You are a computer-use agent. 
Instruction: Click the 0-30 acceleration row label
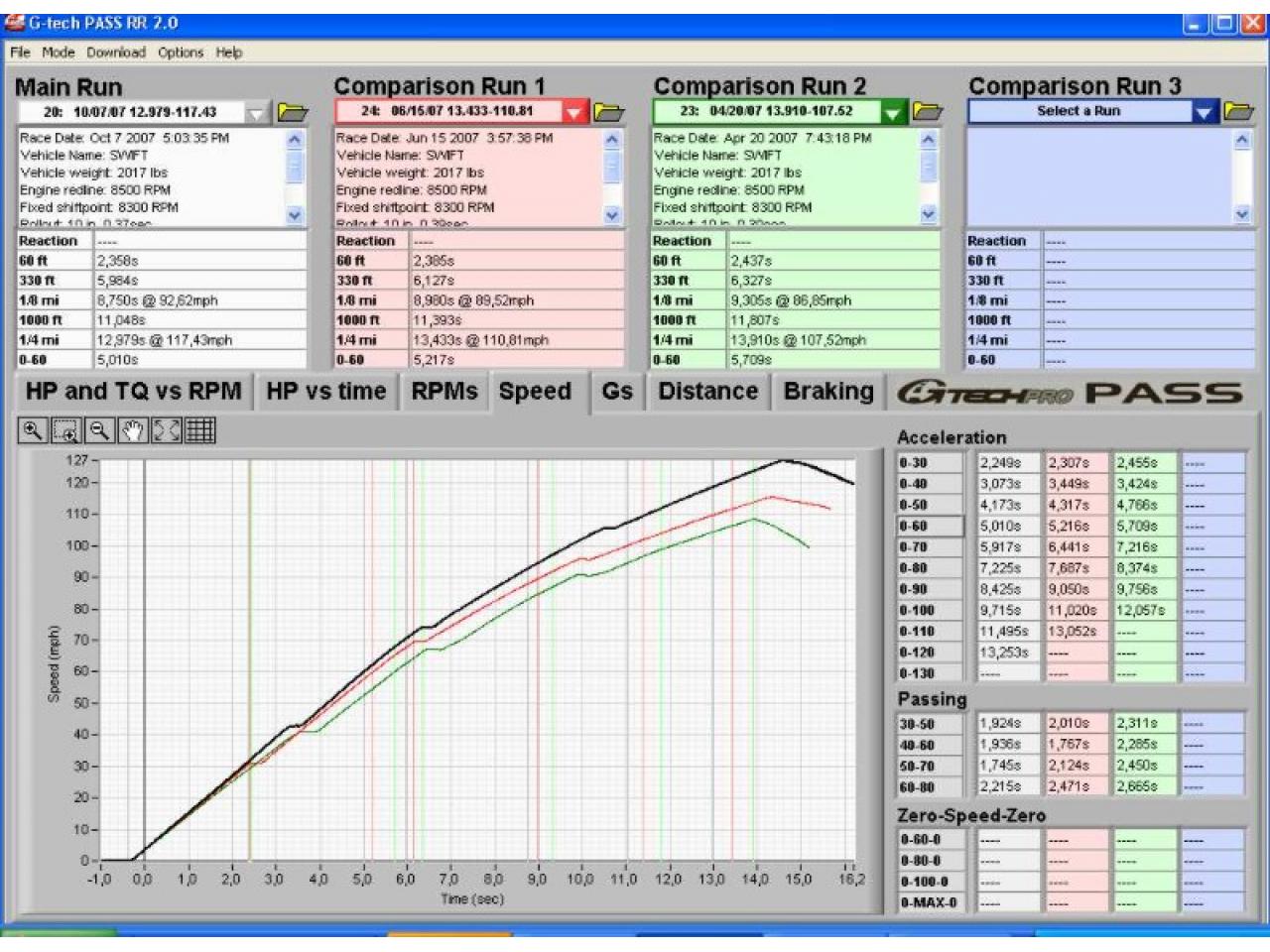(x=930, y=463)
